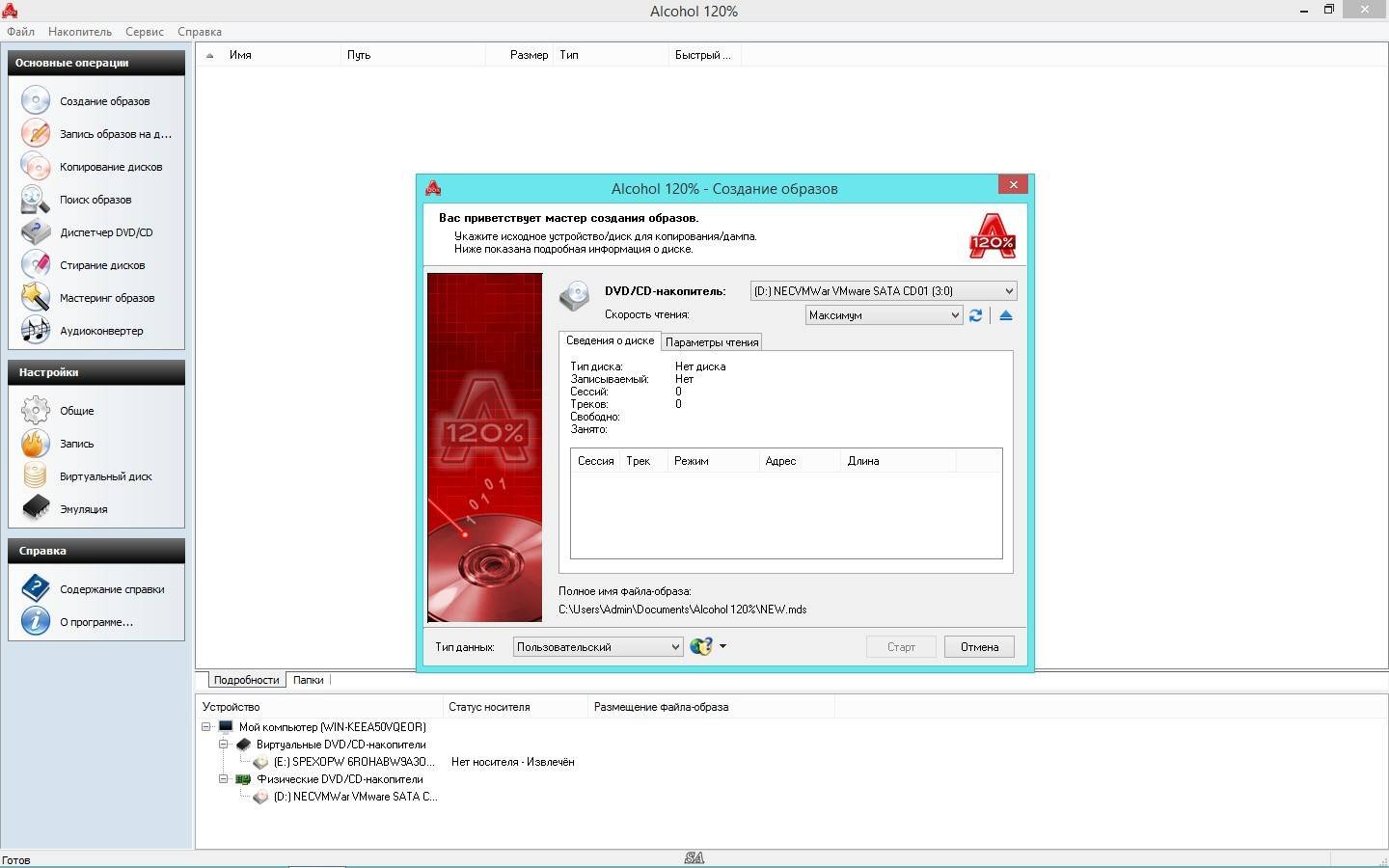Screen dimensions: 1389x868
Task: Click the Виртуальный диск stack icon
Action: pos(36,475)
